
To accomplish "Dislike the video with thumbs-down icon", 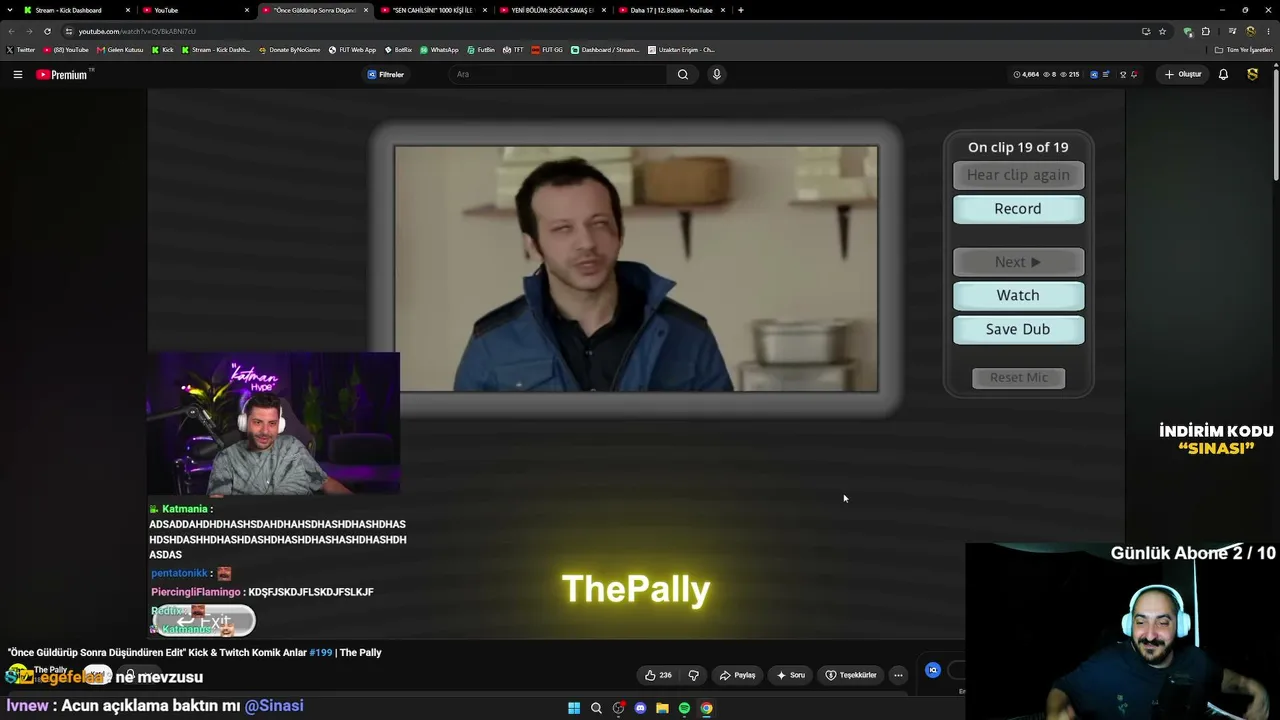I will [693, 675].
